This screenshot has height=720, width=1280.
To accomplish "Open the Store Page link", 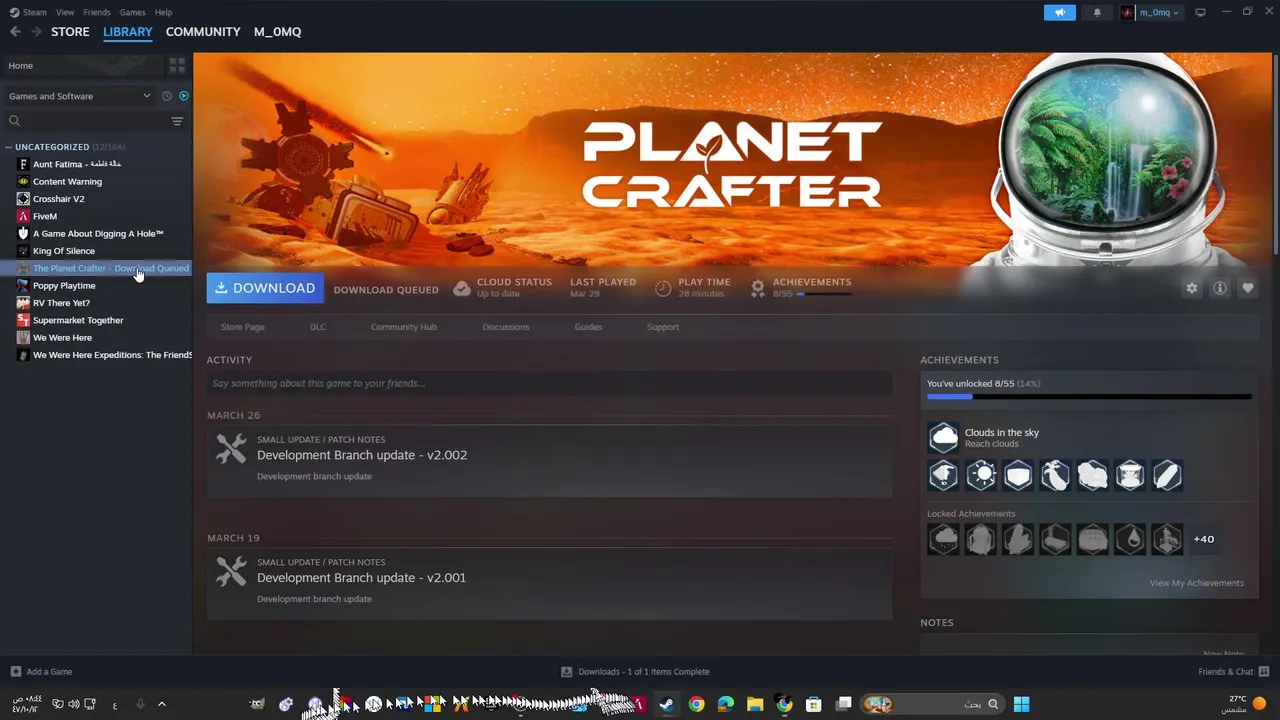I will point(243,327).
